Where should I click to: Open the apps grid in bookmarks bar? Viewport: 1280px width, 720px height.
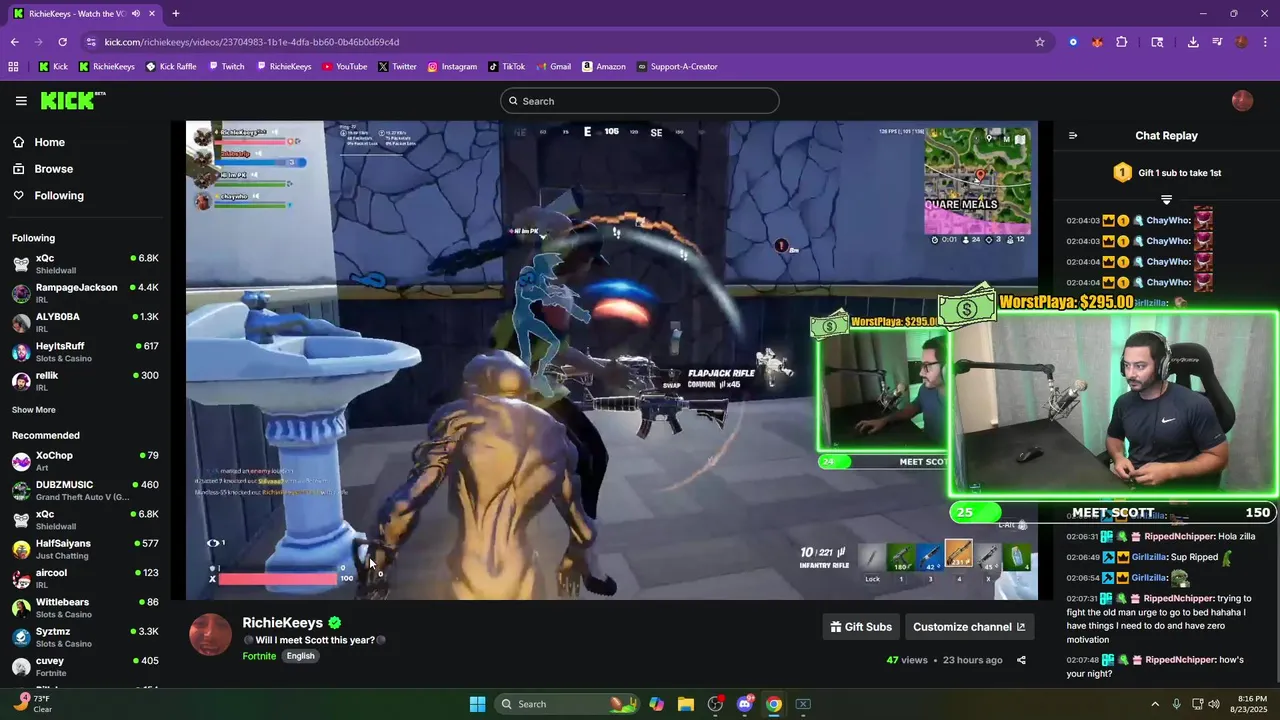[13, 67]
